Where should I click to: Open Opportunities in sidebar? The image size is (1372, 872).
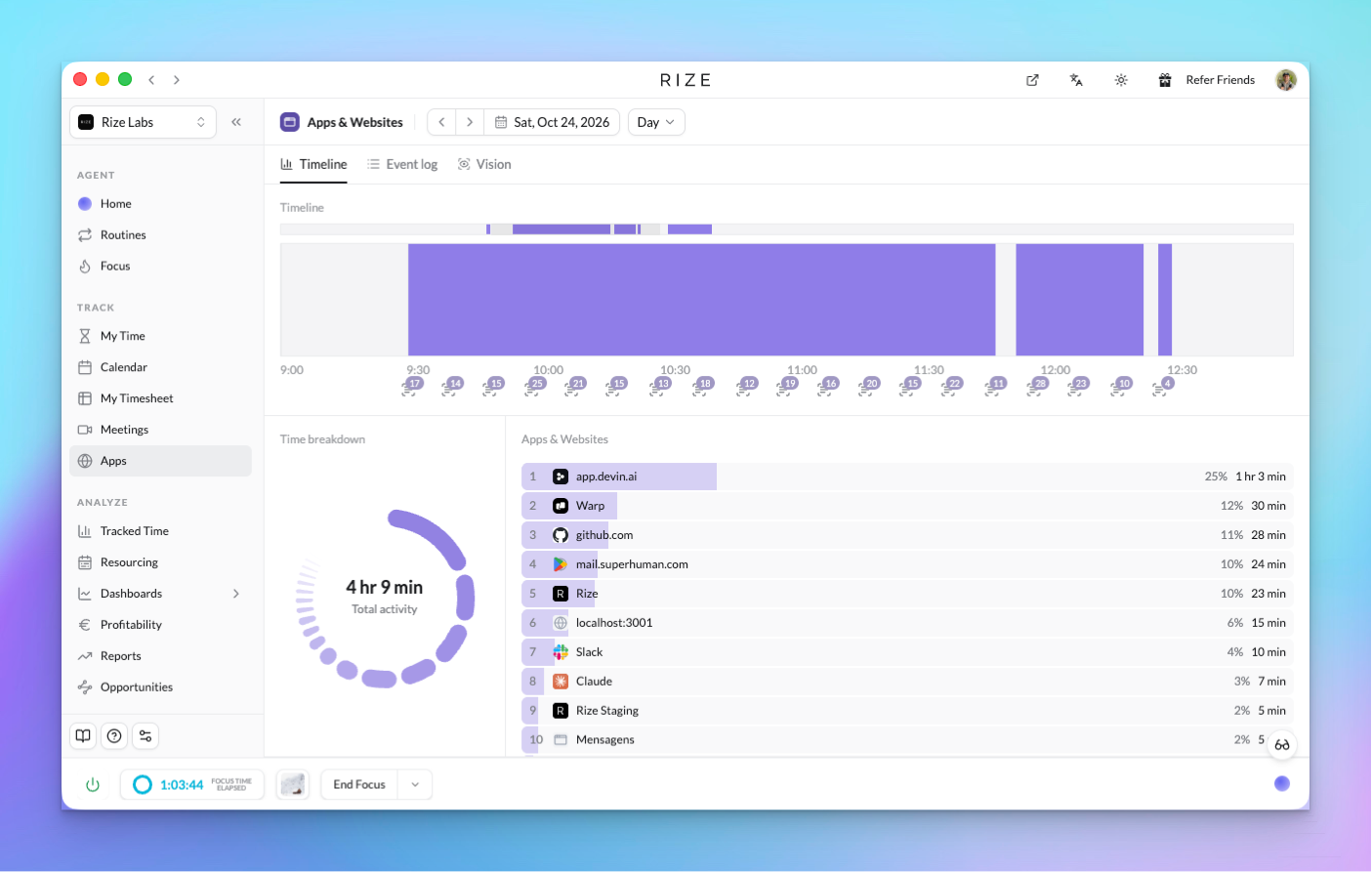(x=160, y=687)
